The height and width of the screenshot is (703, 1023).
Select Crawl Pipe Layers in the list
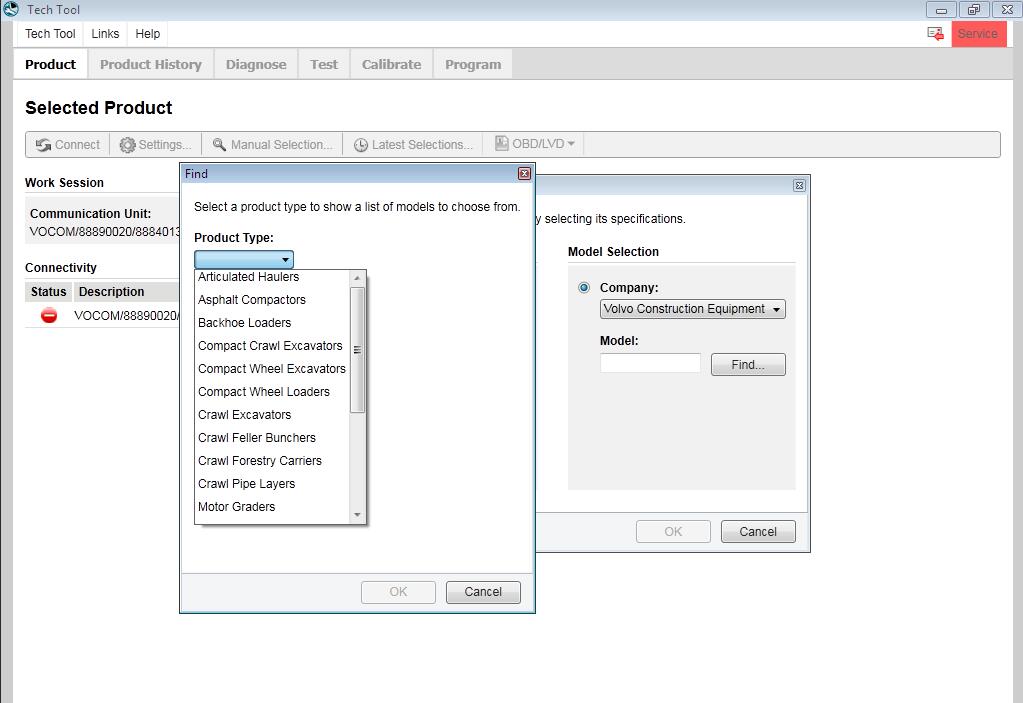[x=272, y=484]
